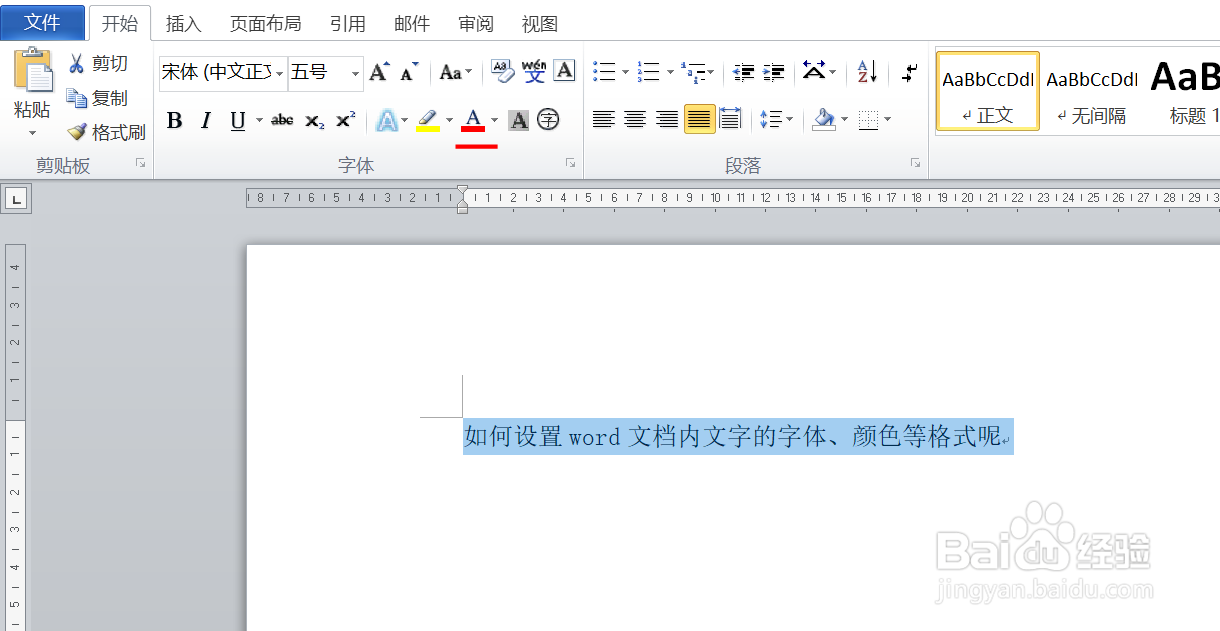The image size is (1220, 631).
Task: Apply paragraph shading paint bucket icon
Action: tap(824, 120)
